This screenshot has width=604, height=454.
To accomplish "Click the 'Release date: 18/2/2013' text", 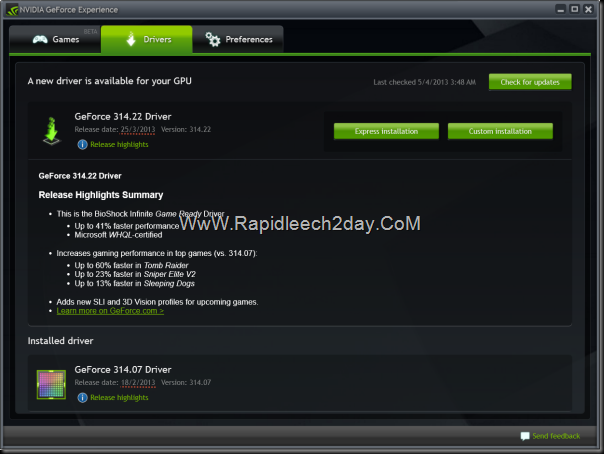I will pyautogui.click(x=115, y=382).
